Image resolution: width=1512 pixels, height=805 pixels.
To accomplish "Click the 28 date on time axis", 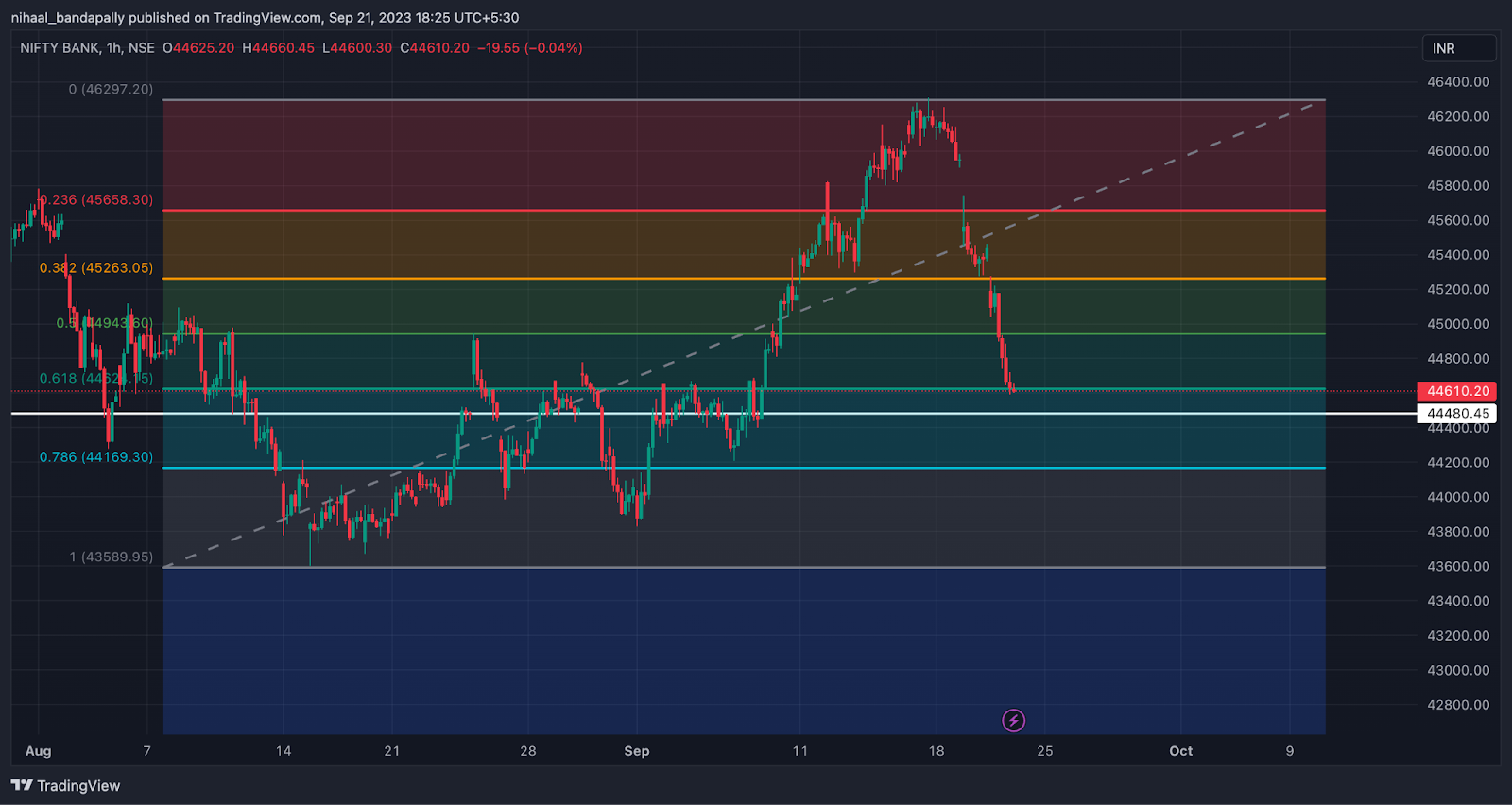I will pyautogui.click(x=528, y=751).
